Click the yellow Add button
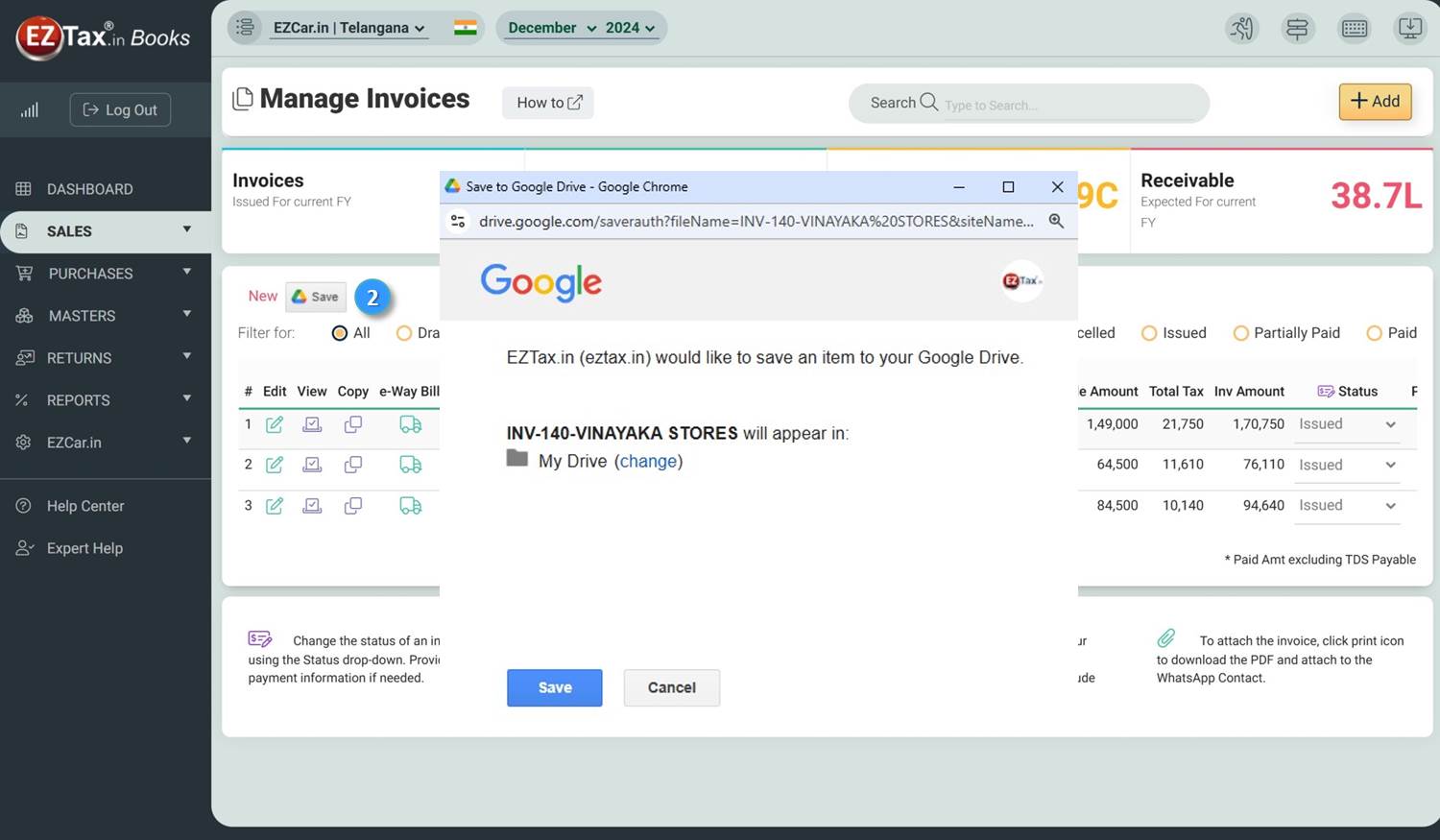Screen dimensions: 1440x840 (x=1375, y=102)
